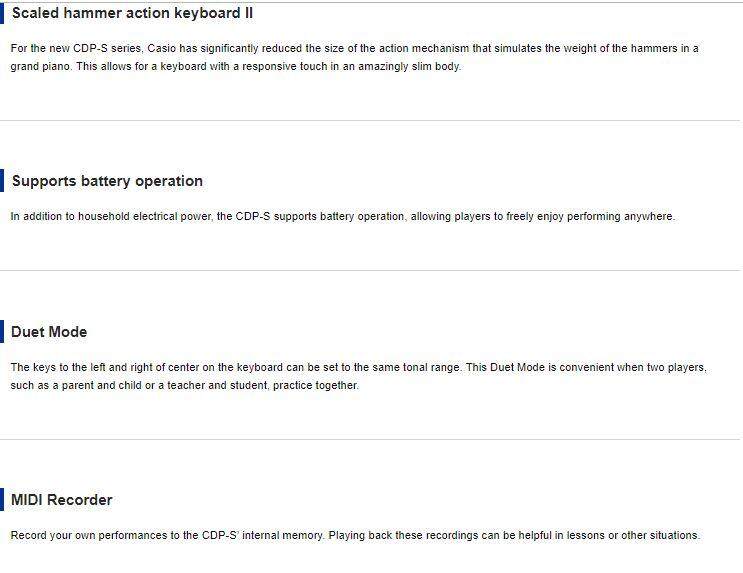This screenshot has height=573, width=743.
Task: Click the "Duet Mode" section heading
Action: tap(49, 332)
